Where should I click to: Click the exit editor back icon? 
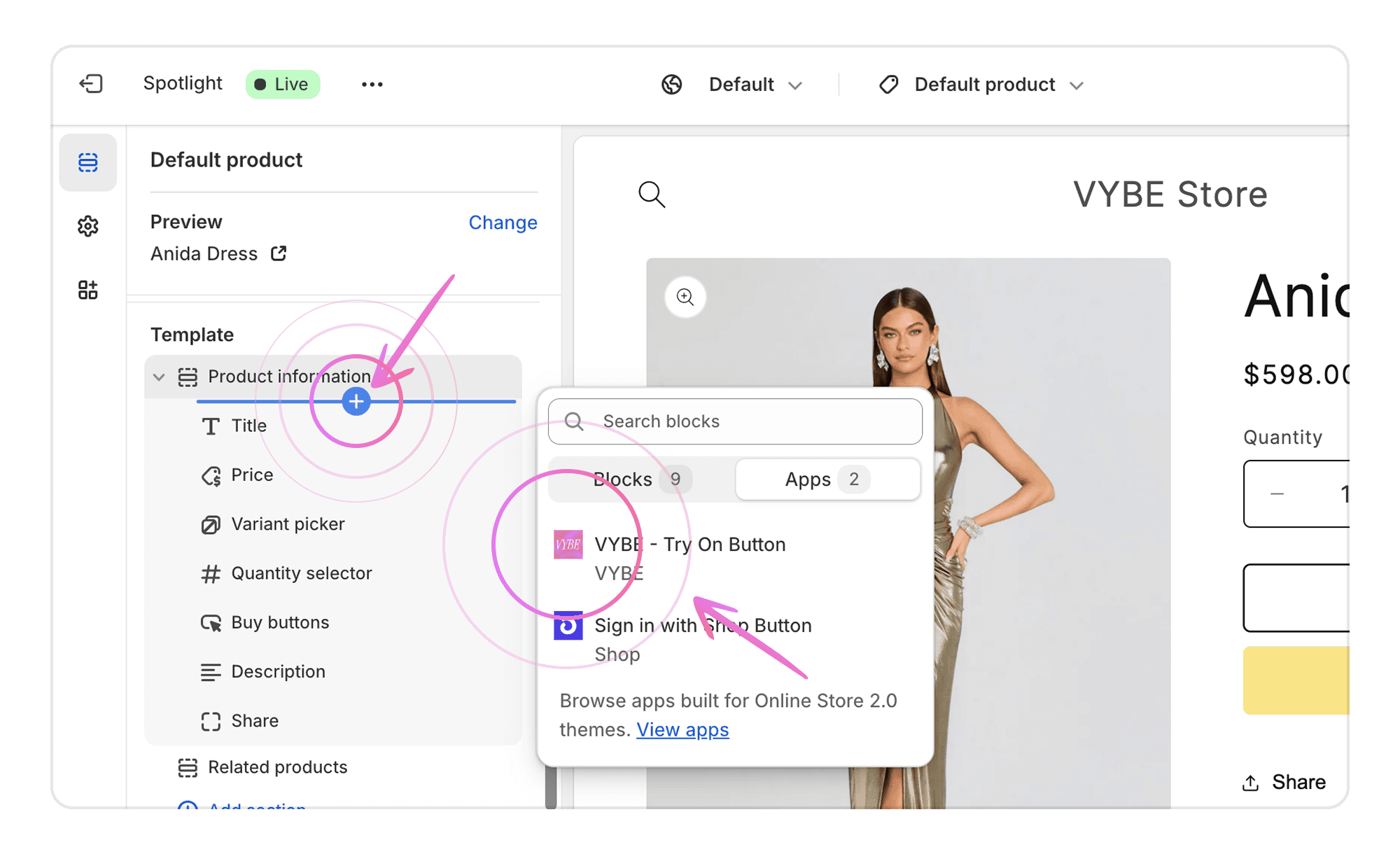tap(91, 84)
